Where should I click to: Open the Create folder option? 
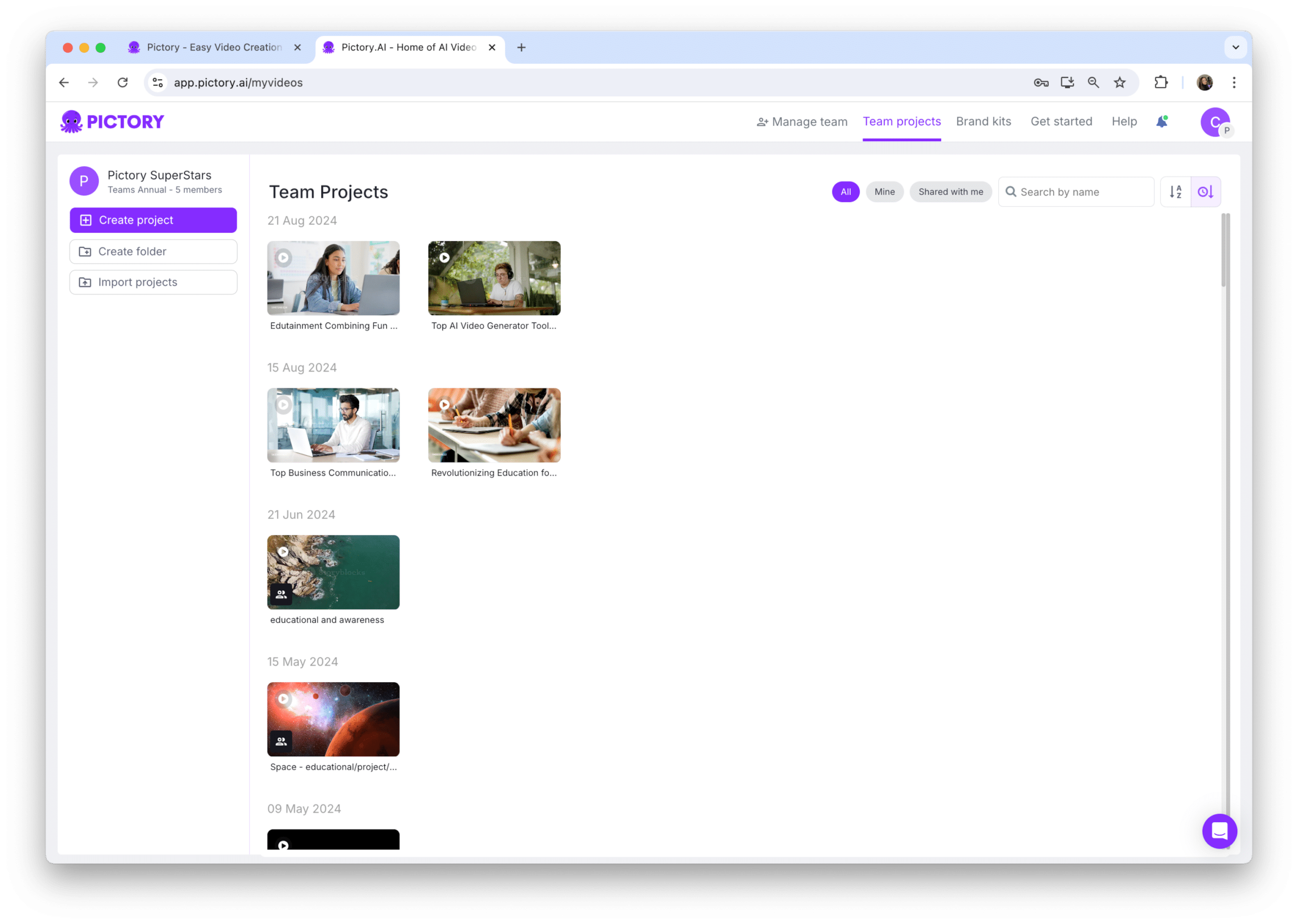154,251
